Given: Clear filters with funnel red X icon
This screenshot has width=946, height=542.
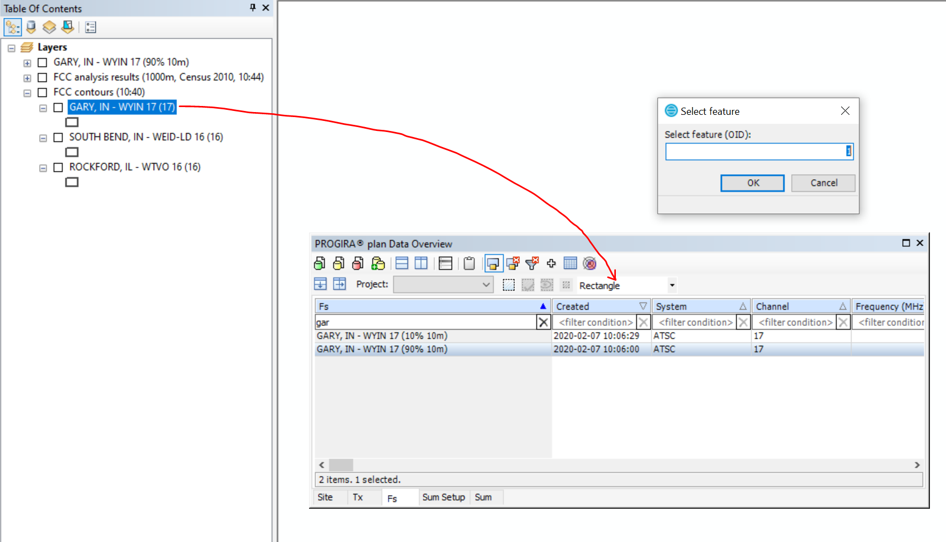Looking at the screenshot, I should 532,263.
